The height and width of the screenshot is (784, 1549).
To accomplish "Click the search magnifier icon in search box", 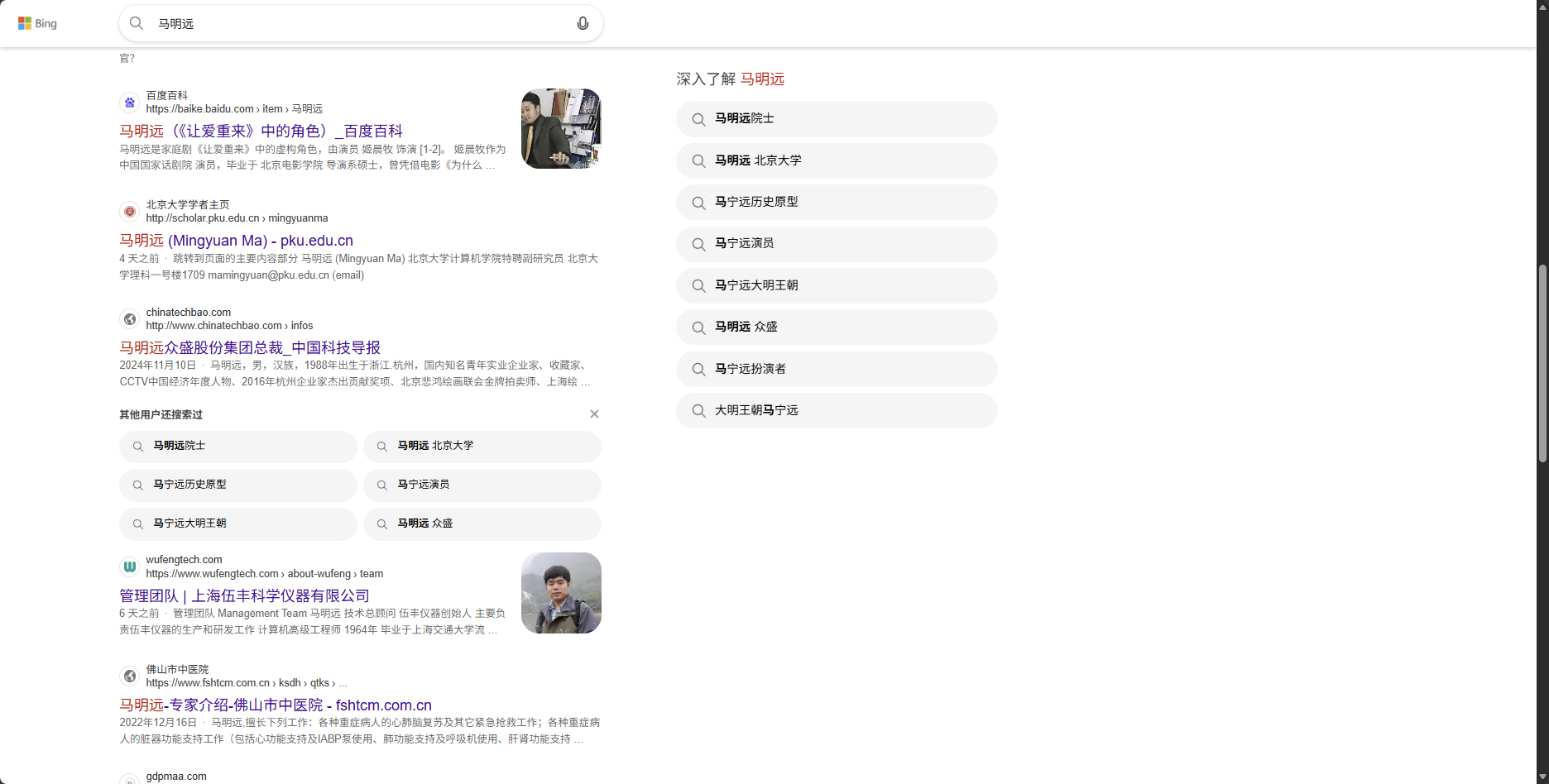I will [x=137, y=23].
